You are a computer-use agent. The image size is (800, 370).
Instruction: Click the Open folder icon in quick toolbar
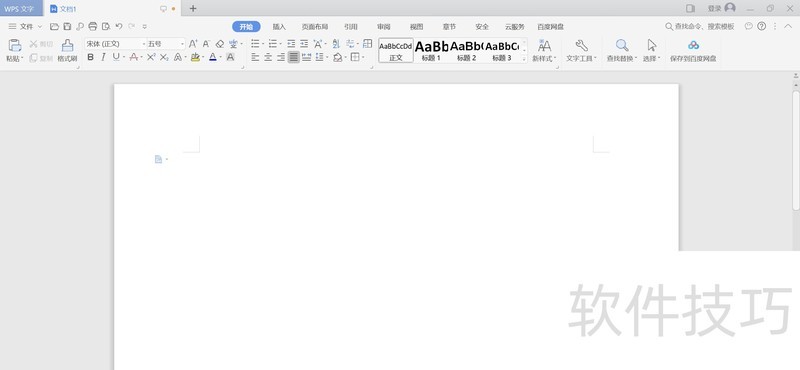(54, 27)
